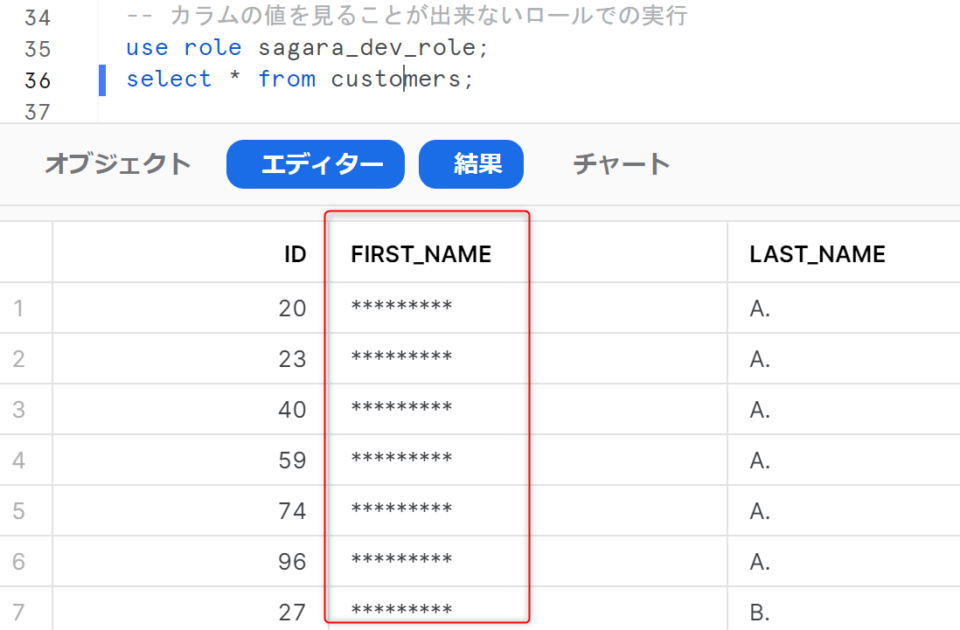Click the ID column header
Viewport: 960px width, 630px height.
pyautogui.click(x=293, y=254)
